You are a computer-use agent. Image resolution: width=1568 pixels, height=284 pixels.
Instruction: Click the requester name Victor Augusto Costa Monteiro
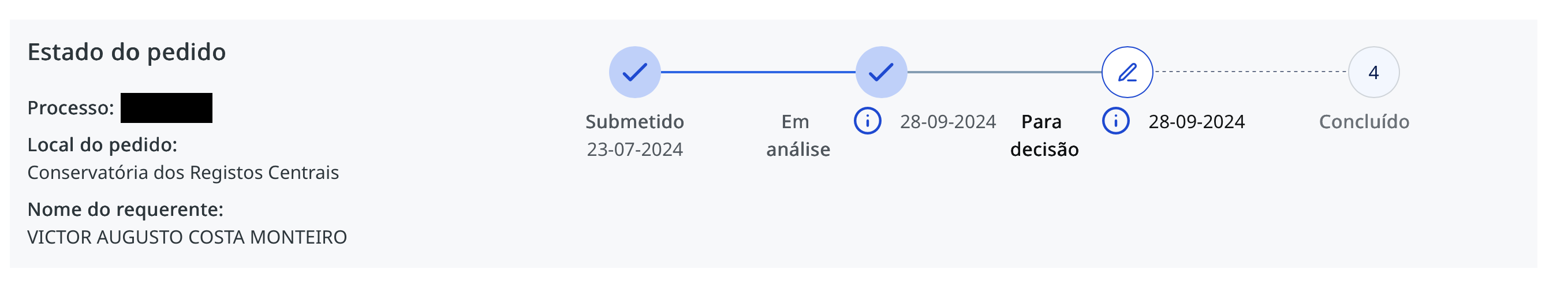point(187,237)
